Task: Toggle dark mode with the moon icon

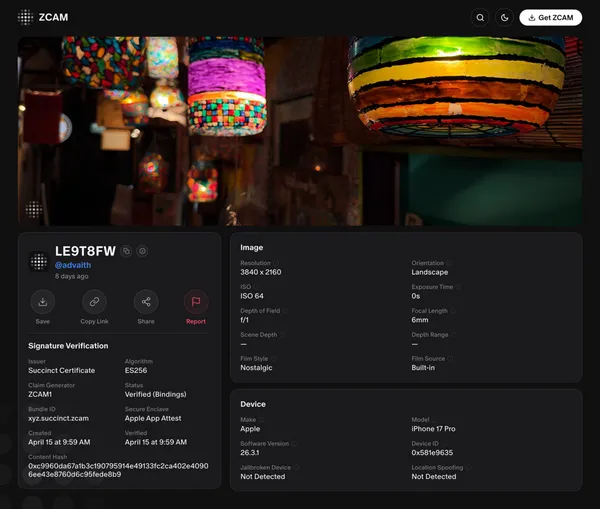Action: 505,17
